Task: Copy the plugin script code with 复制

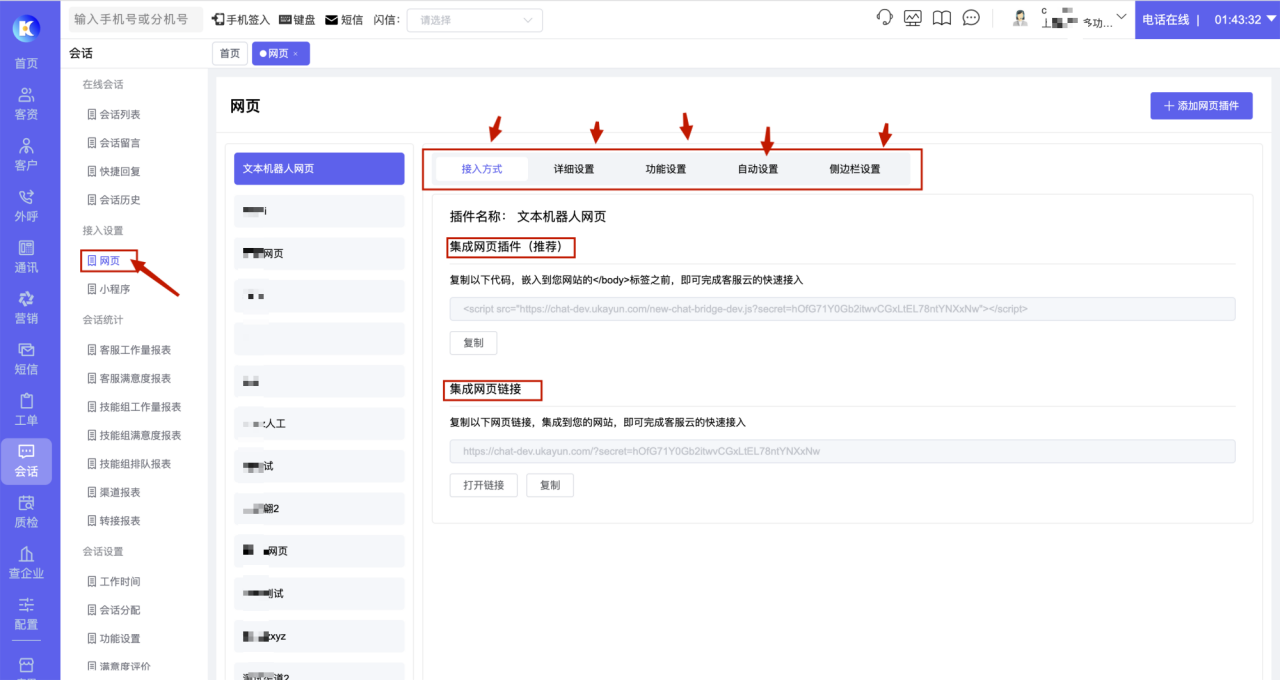Action: pos(473,343)
